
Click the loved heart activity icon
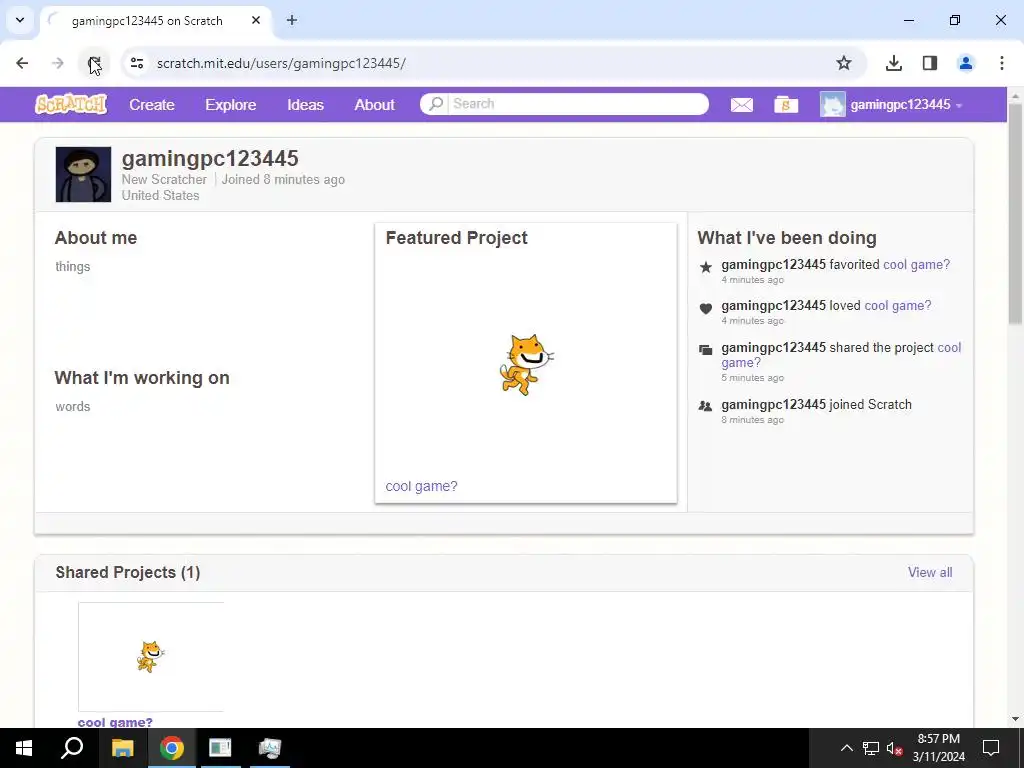pyautogui.click(x=705, y=308)
